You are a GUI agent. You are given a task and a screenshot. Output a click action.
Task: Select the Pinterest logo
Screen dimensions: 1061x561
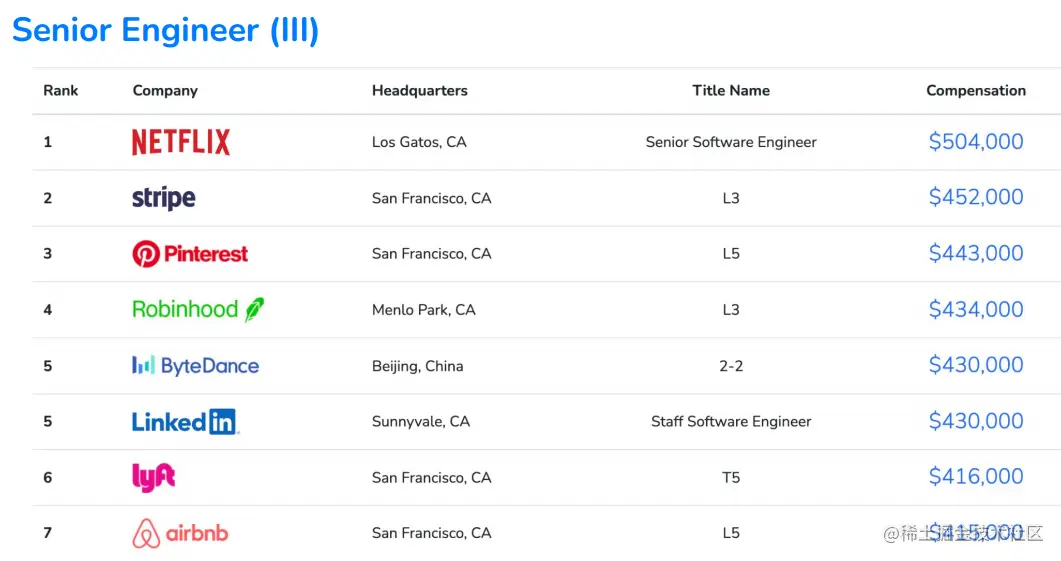pos(190,254)
